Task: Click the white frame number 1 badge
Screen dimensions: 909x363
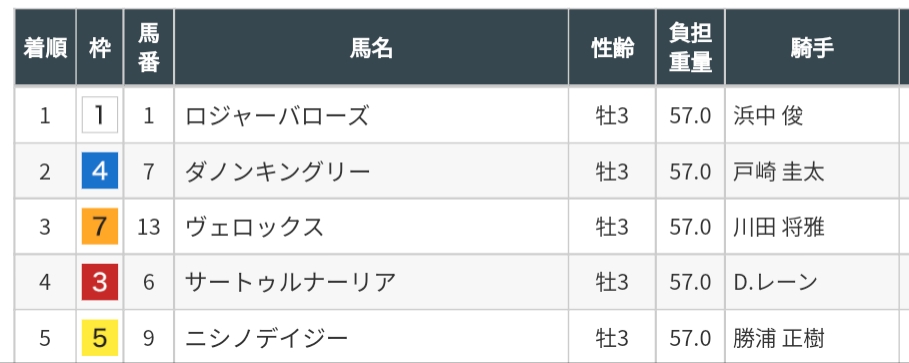Action: click(x=100, y=115)
